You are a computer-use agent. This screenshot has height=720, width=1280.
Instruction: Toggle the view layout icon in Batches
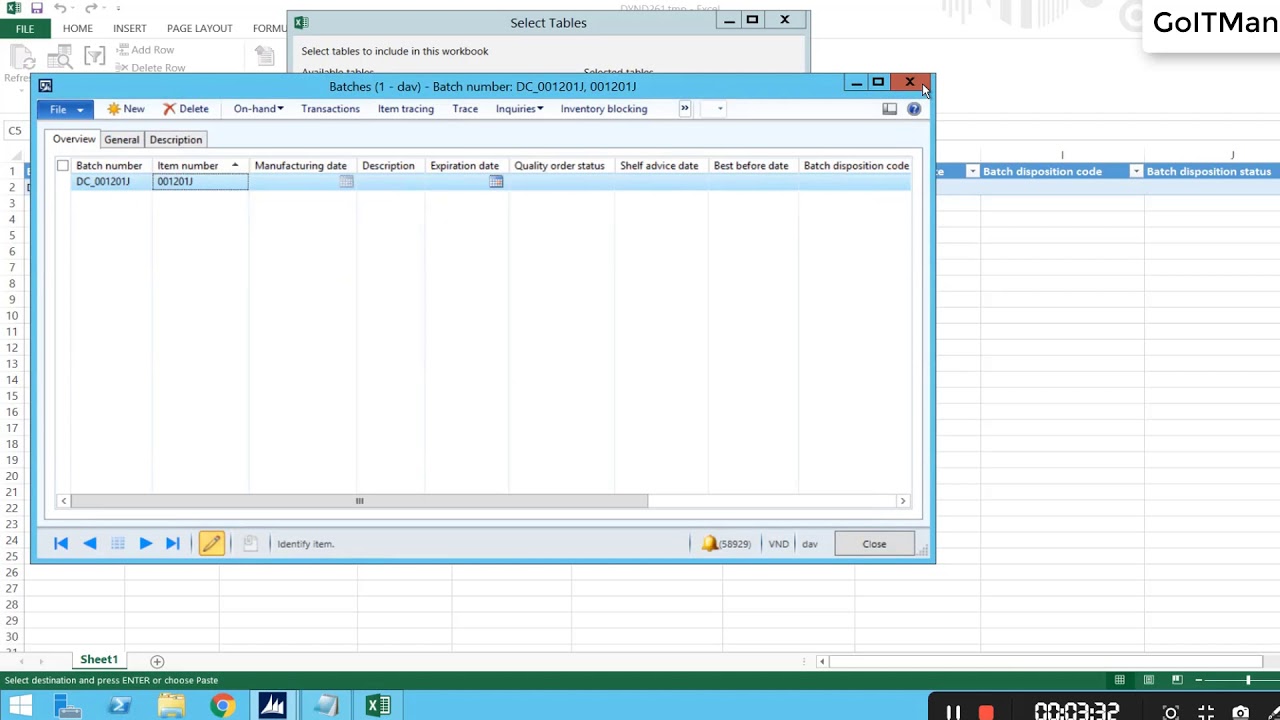pyautogui.click(x=889, y=109)
